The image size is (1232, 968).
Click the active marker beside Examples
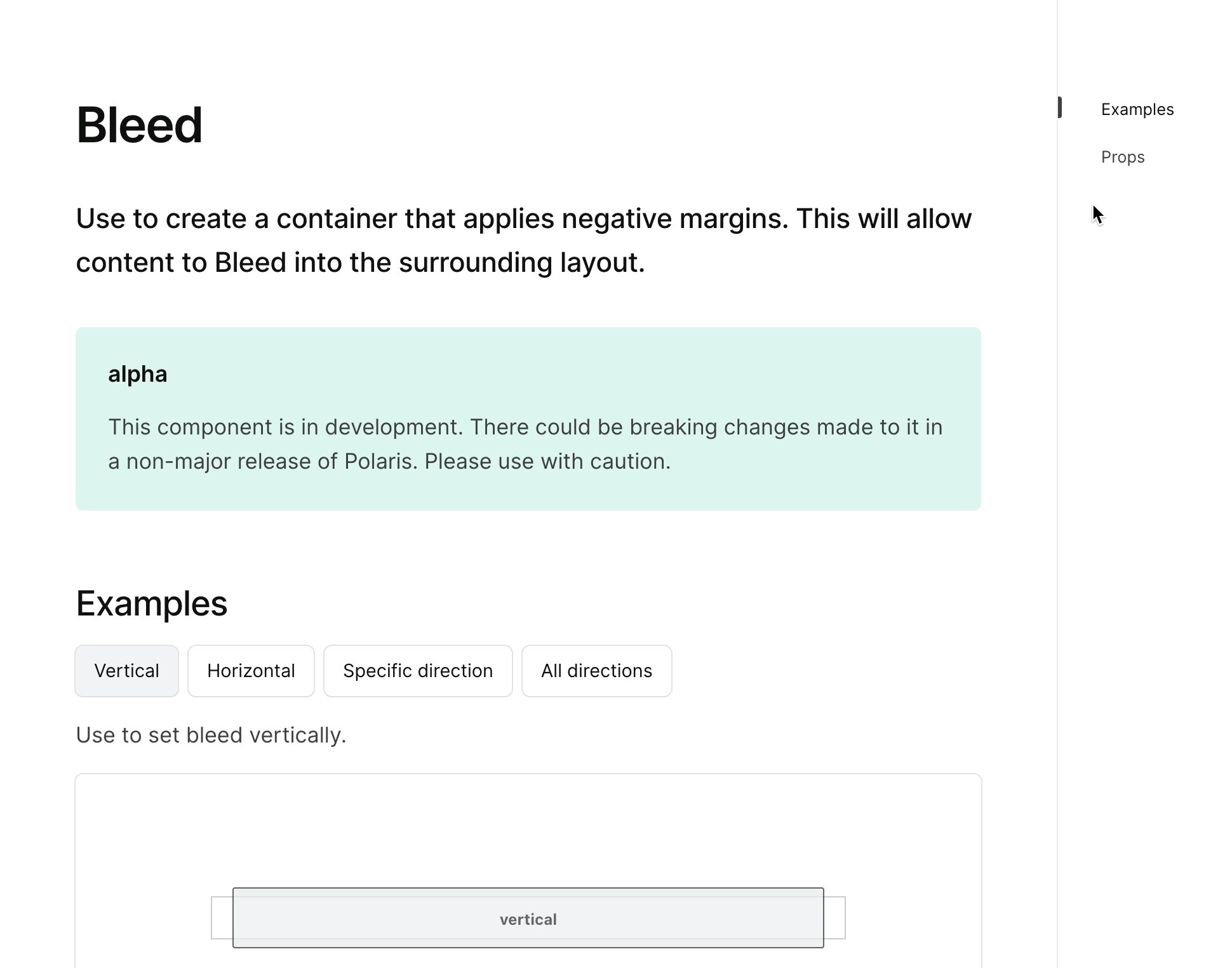click(x=1060, y=107)
